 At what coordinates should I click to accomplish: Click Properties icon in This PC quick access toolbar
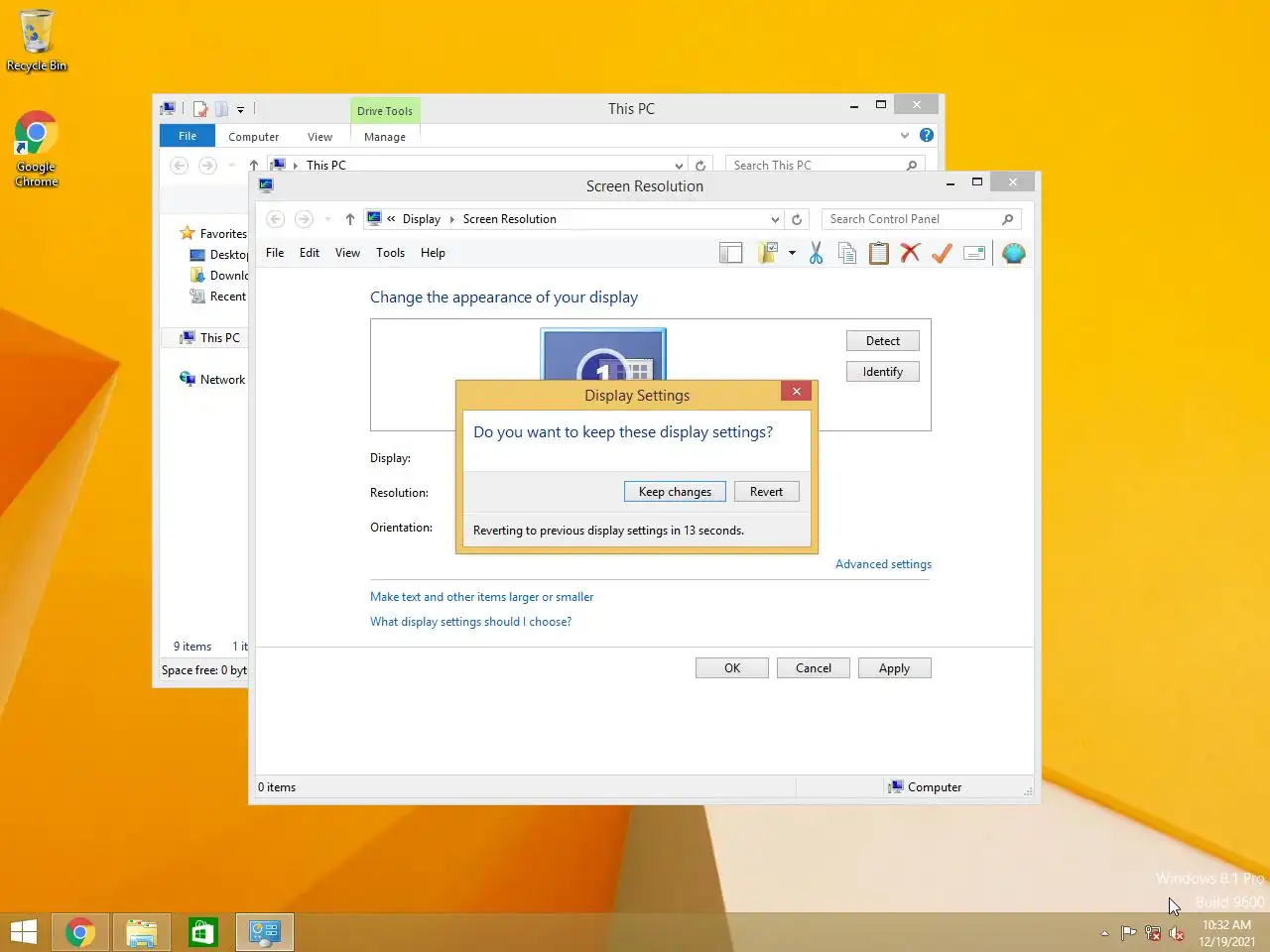200,109
